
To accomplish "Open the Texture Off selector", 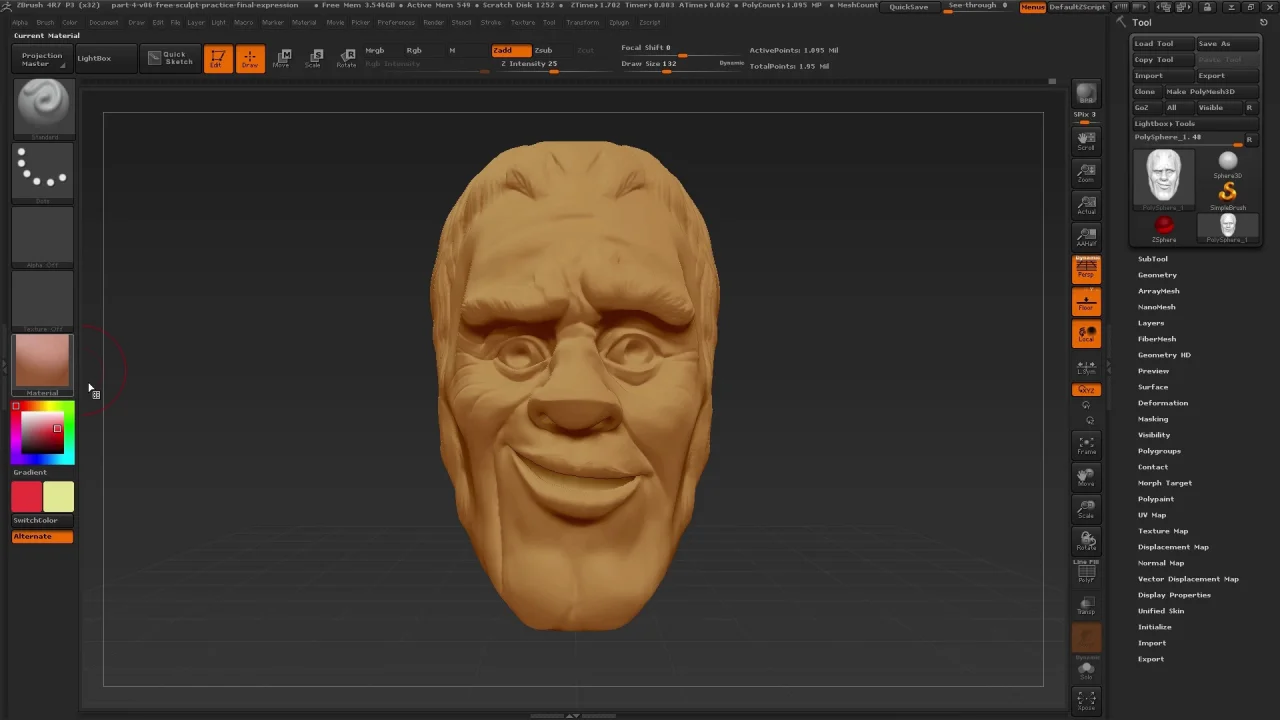I will coord(43,301).
